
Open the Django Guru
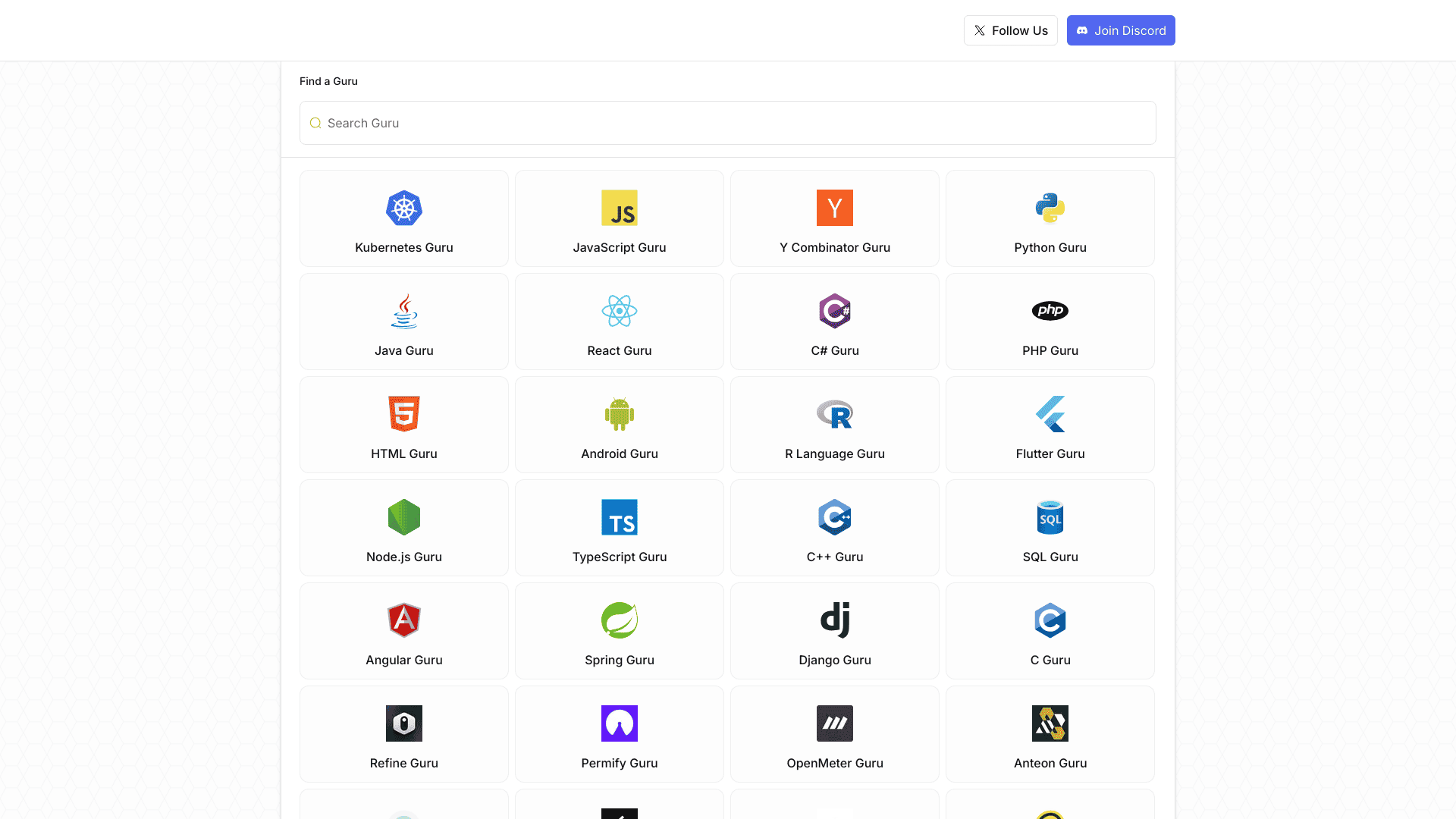click(835, 631)
